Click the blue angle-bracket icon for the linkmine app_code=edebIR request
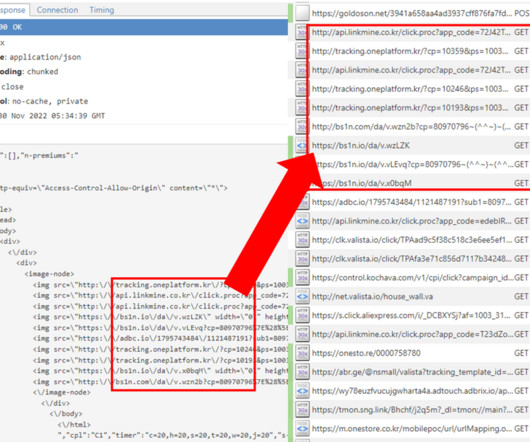Screen dimensions: 530x442 302,221
